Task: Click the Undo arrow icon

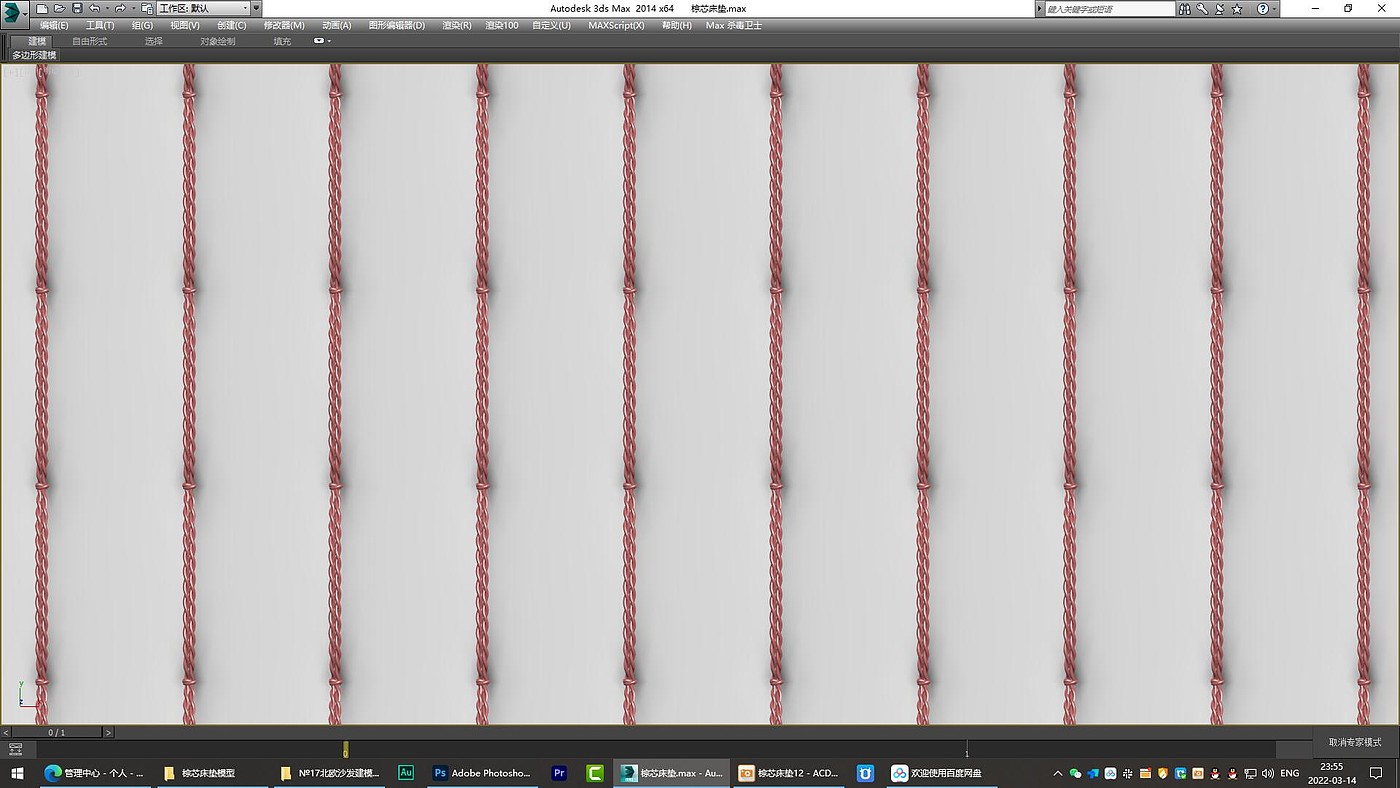Action: pos(95,9)
